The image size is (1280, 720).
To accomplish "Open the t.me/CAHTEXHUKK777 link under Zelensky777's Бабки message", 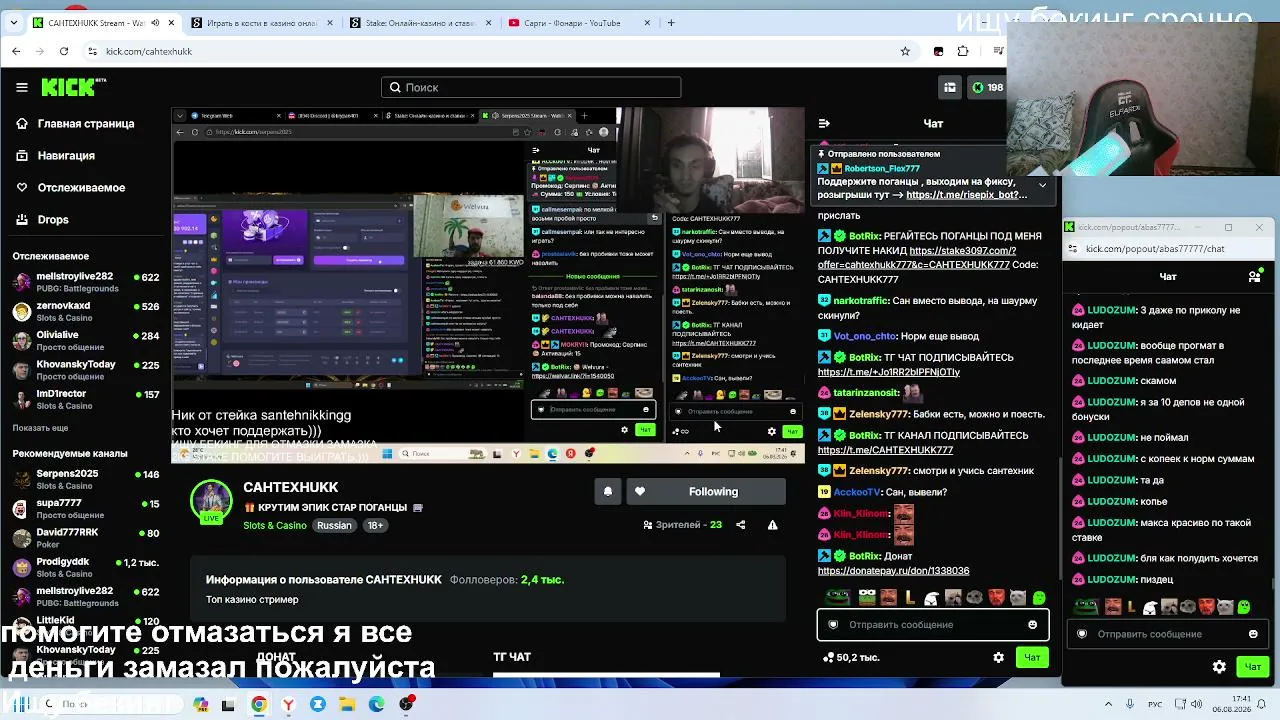I will (x=885, y=450).
